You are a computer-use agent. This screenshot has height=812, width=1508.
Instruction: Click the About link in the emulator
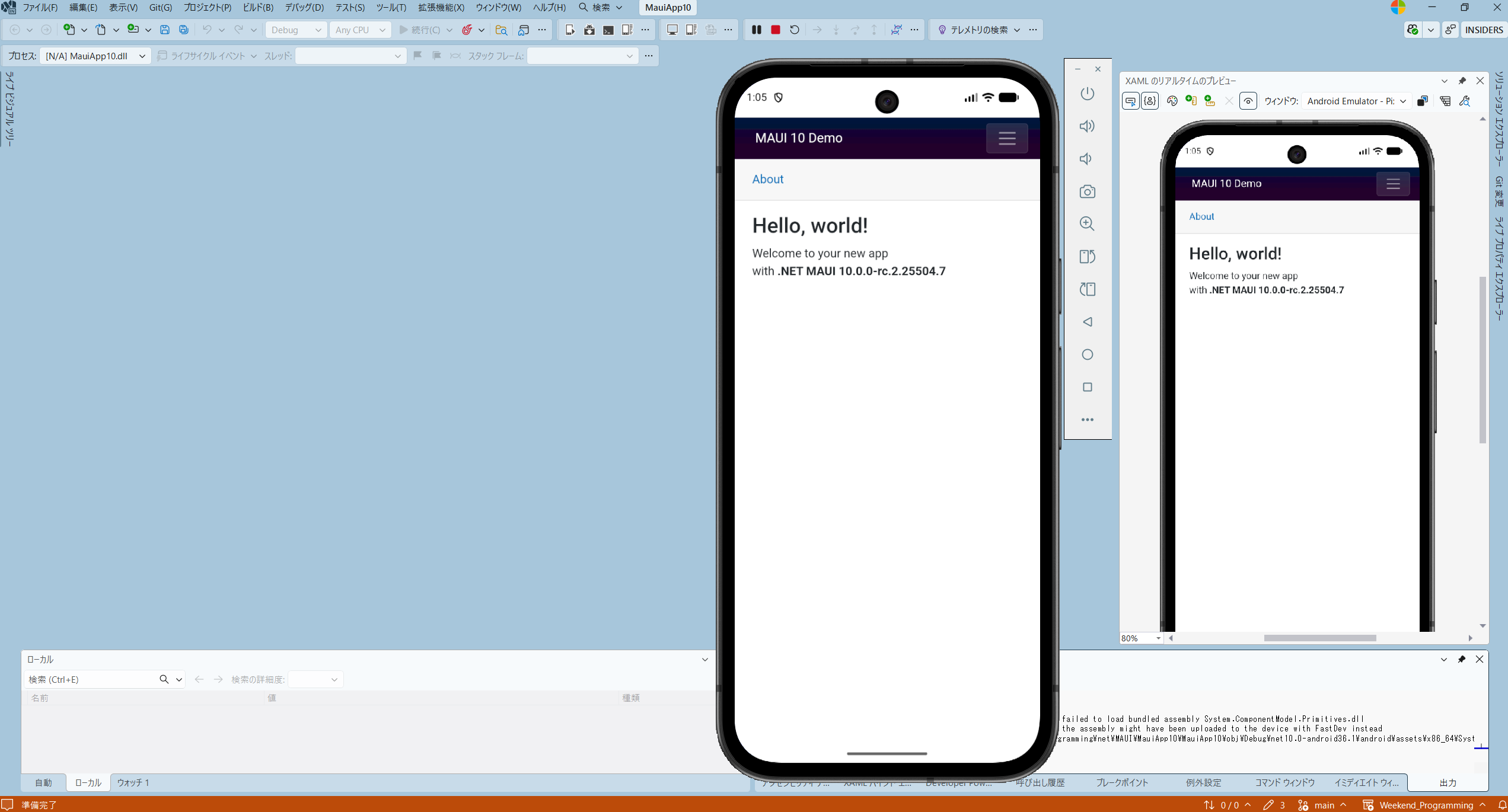tap(767, 179)
